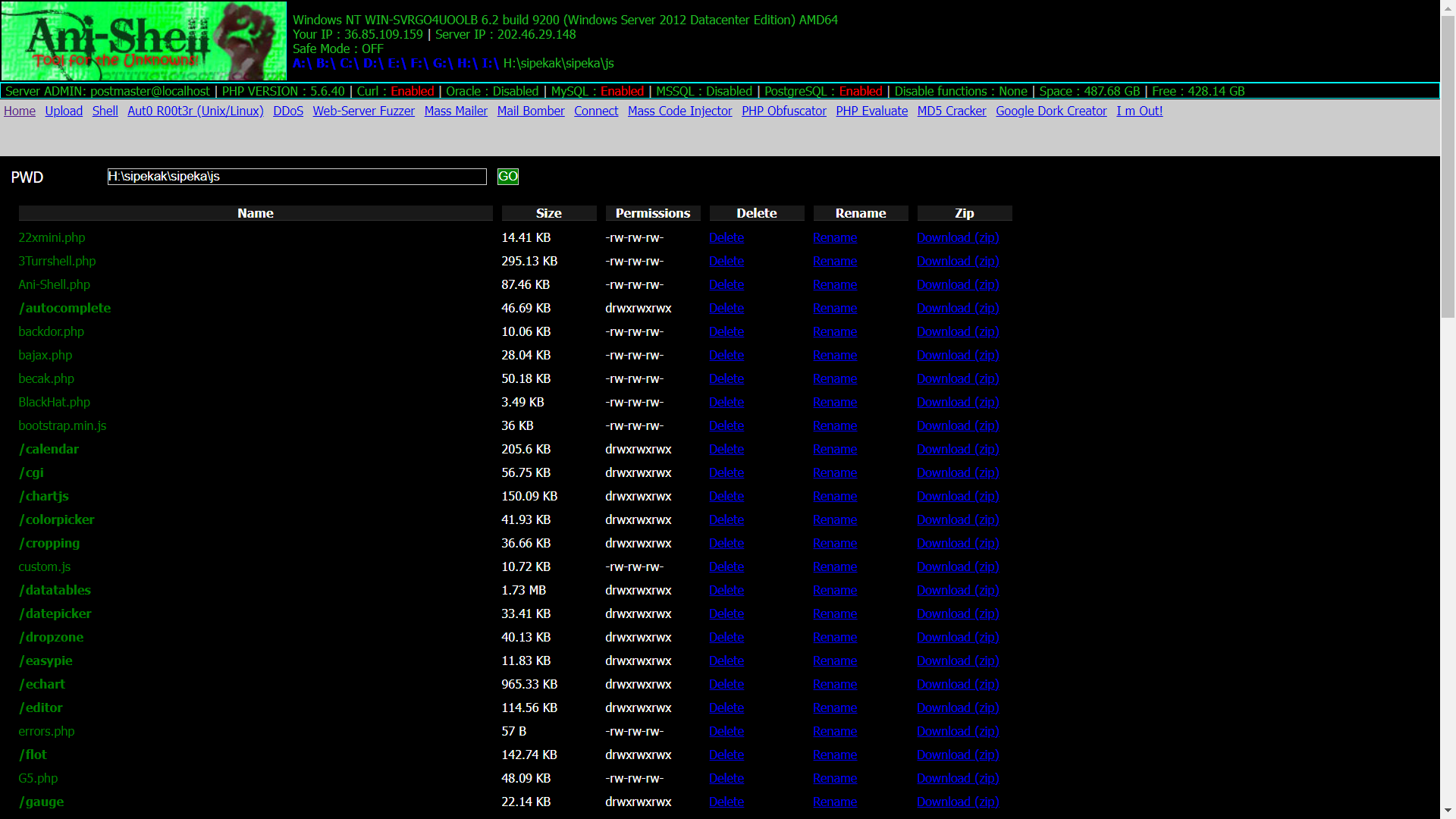Open the /datepicker folder
This screenshot has width=1456, height=819.
55,613
